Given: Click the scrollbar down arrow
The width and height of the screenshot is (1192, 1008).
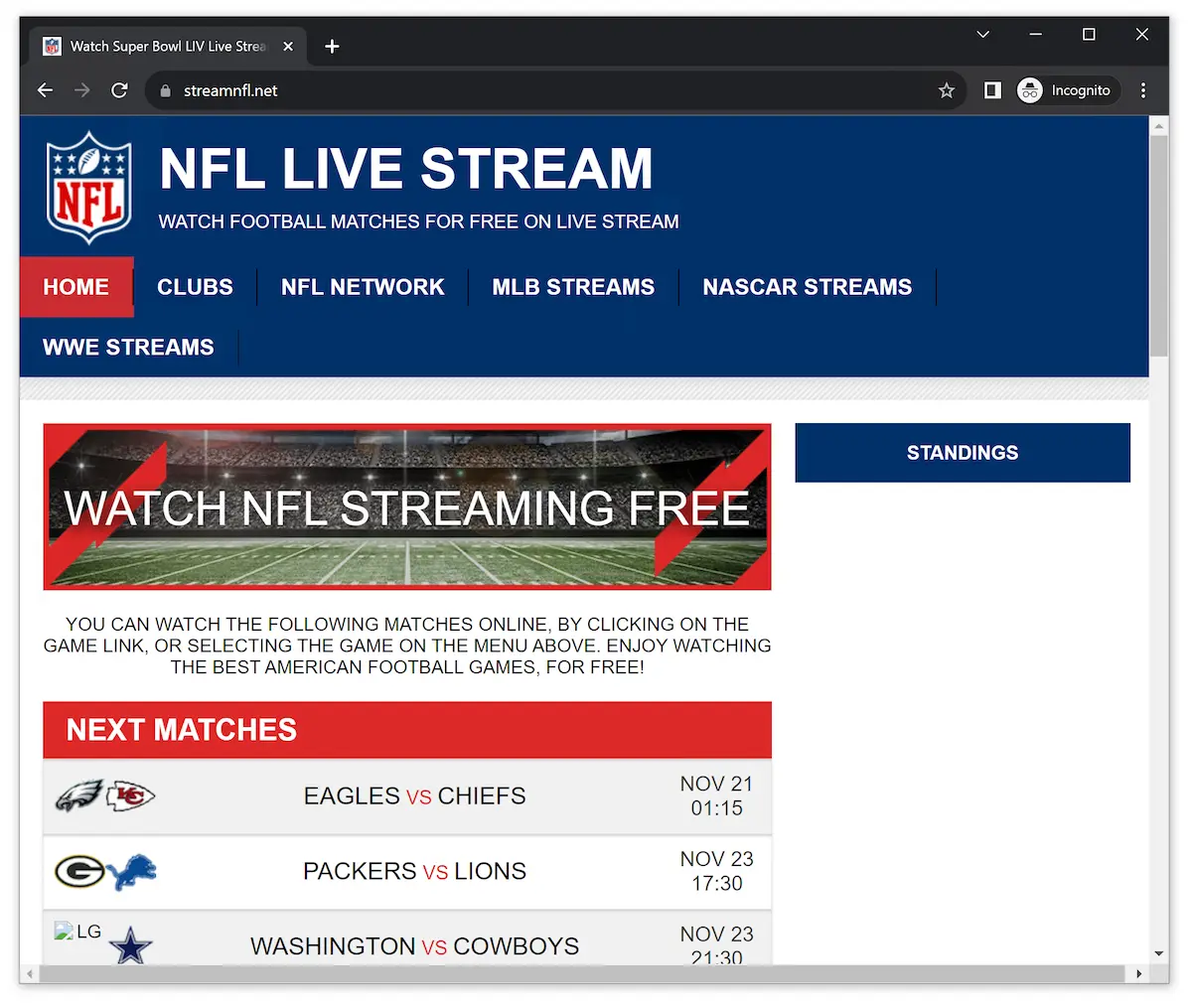Looking at the screenshot, I should (x=1158, y=953).
